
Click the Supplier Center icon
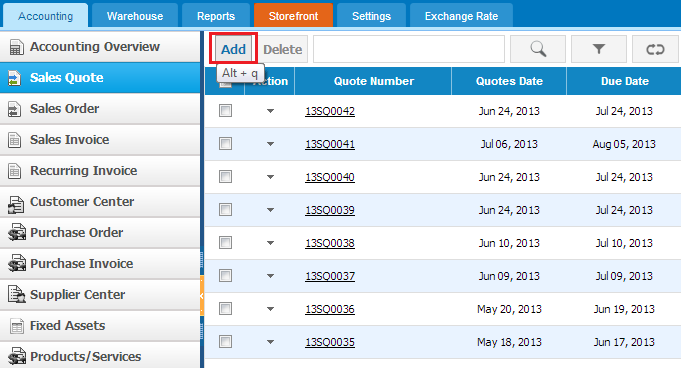click(17, 295)
